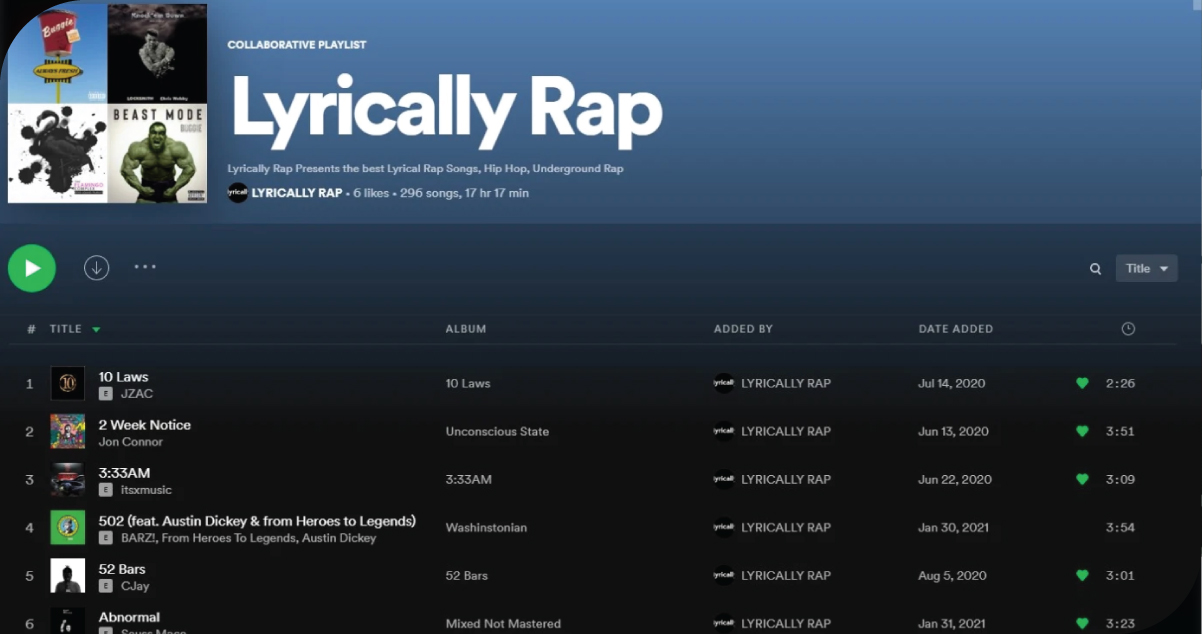This screenshot has height=634, width=1202.
Task: Open the Title sort order dropdown
Action: tap(1146, 268)
